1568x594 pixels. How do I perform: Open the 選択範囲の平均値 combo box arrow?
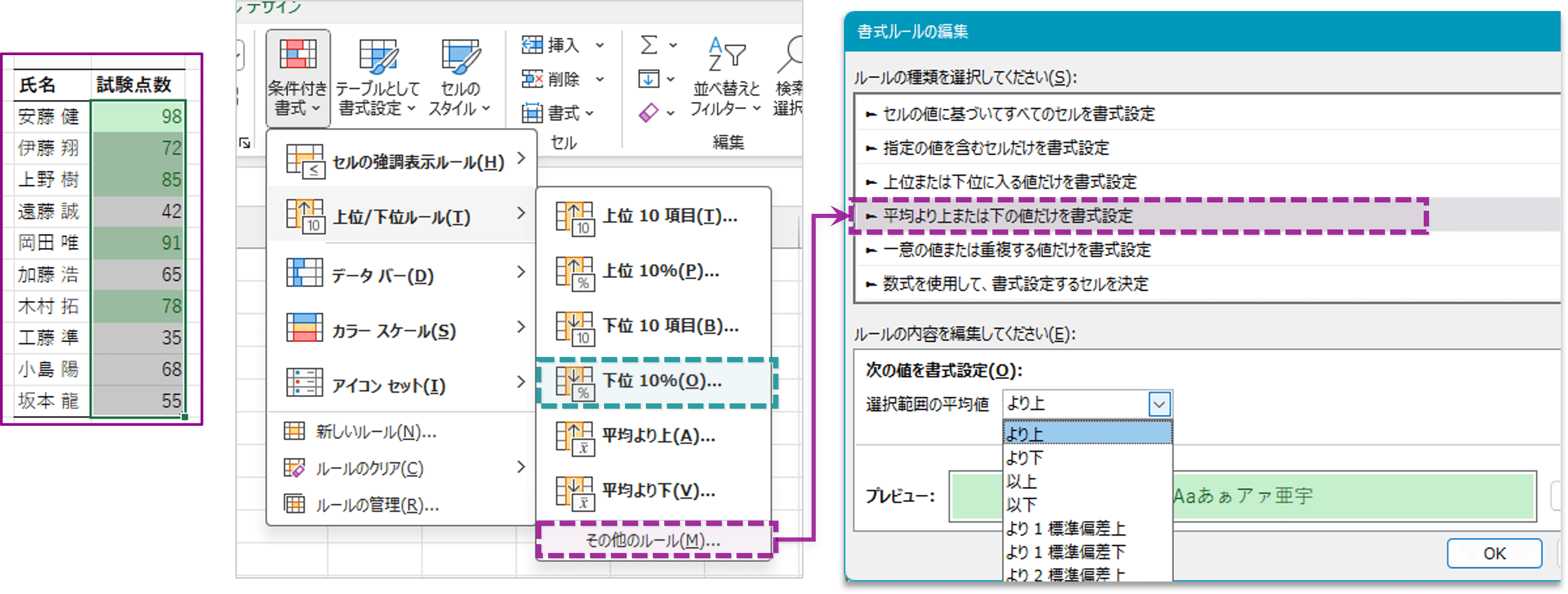point(1159,404)
